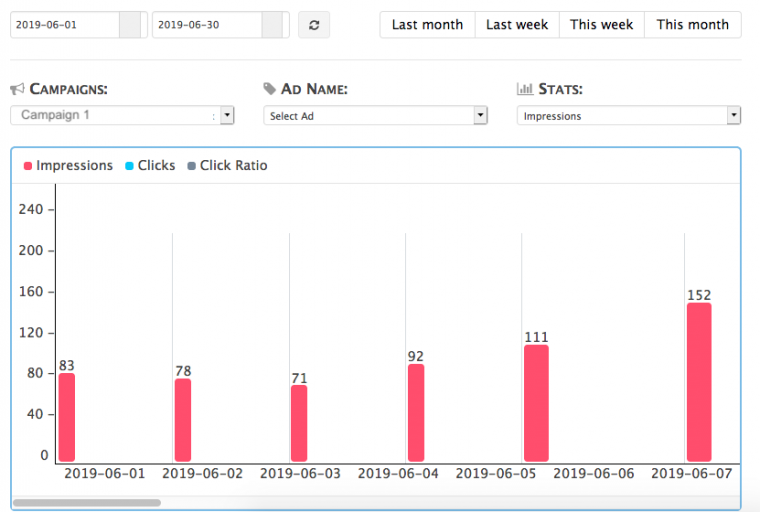
Task: Toggle the Clicks legend series
Action: click(150, 166)
